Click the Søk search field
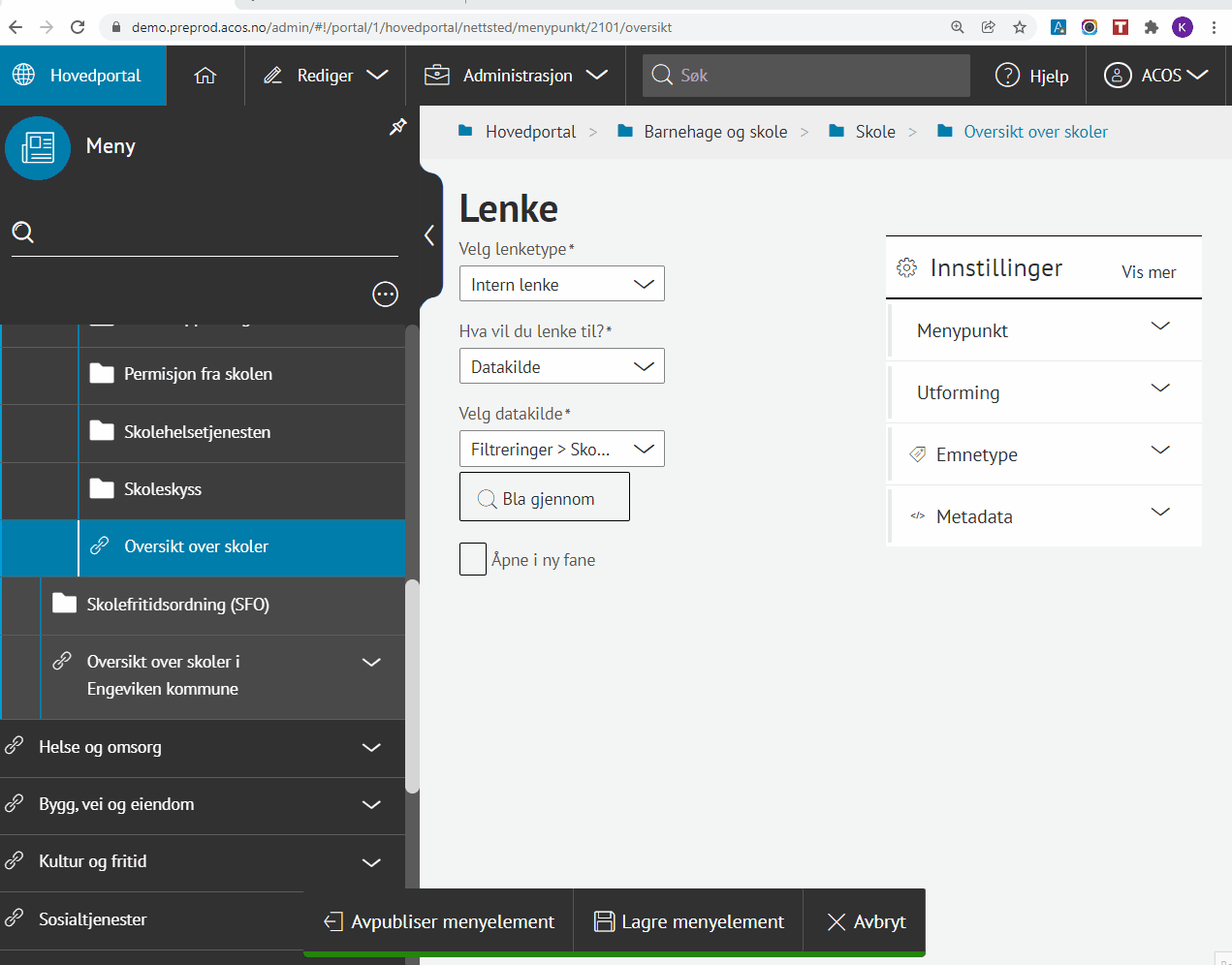This screenshot has height=965, width=1232. point(806,76)
